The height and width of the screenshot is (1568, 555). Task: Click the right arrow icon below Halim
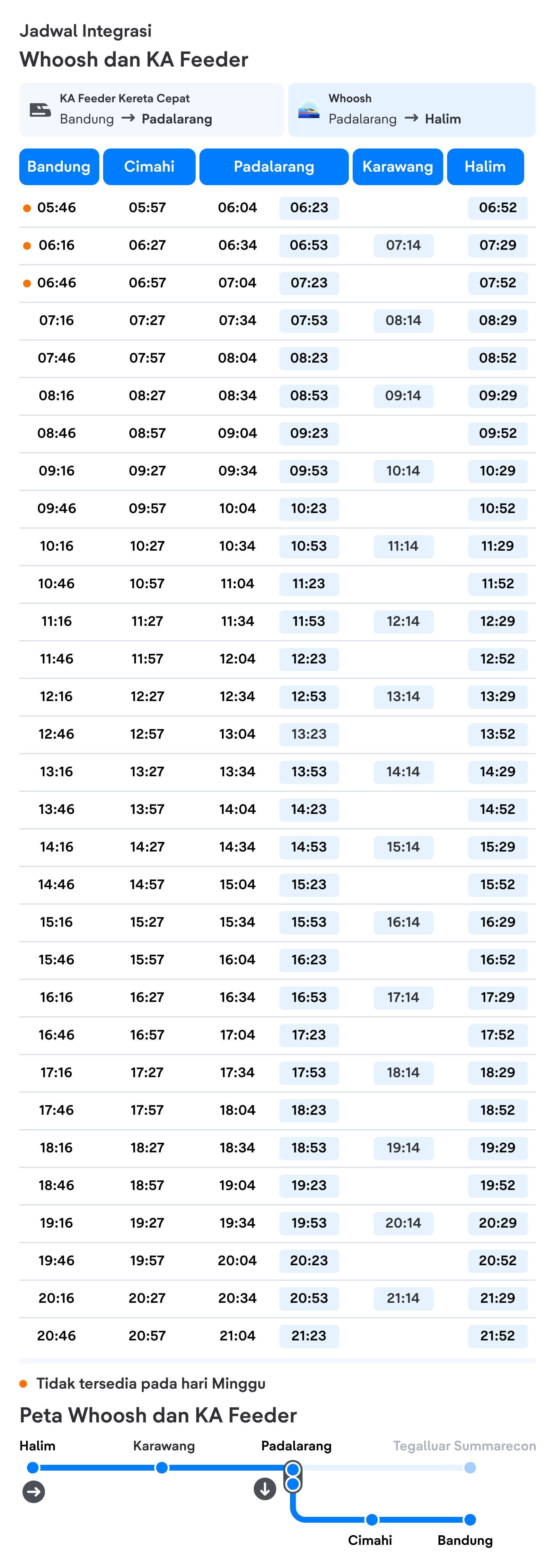(34, 1491)
